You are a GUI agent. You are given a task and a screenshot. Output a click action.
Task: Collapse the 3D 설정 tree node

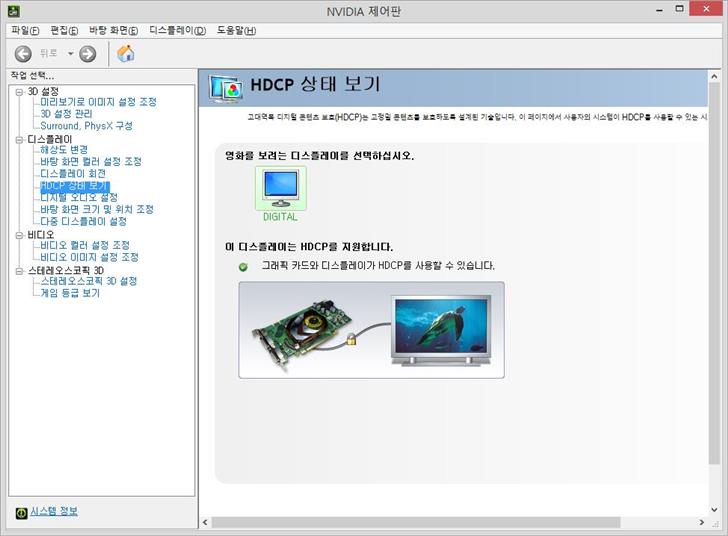coord(18,91)
